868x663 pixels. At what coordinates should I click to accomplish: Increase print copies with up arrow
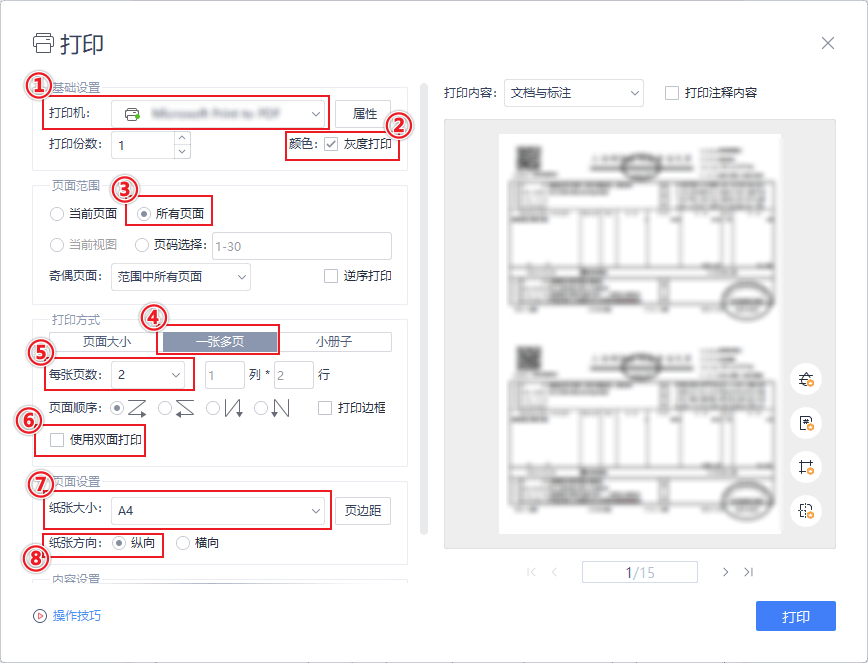point(181,138)
